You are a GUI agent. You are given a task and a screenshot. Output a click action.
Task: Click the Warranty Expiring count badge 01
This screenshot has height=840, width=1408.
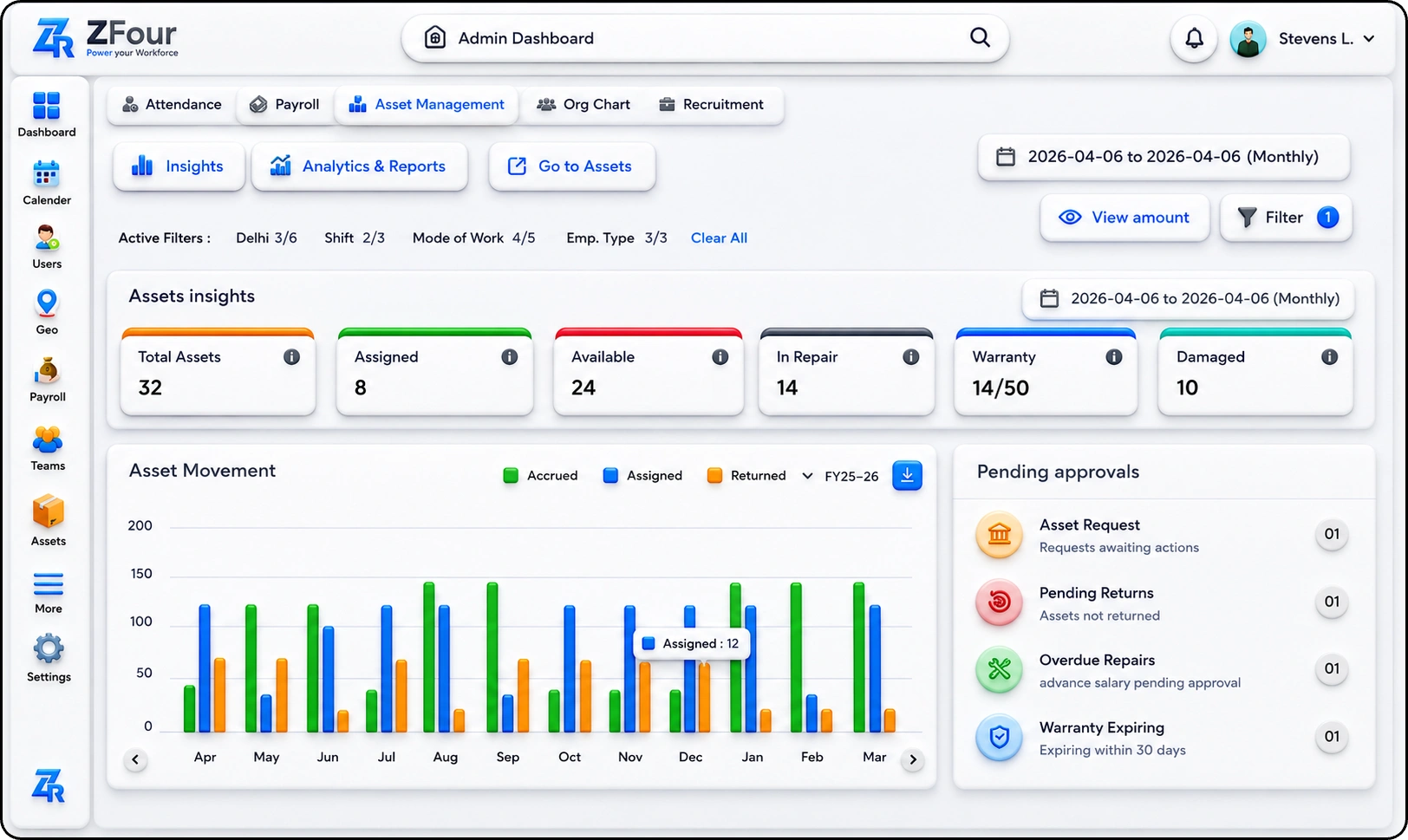pos(1332,737)
